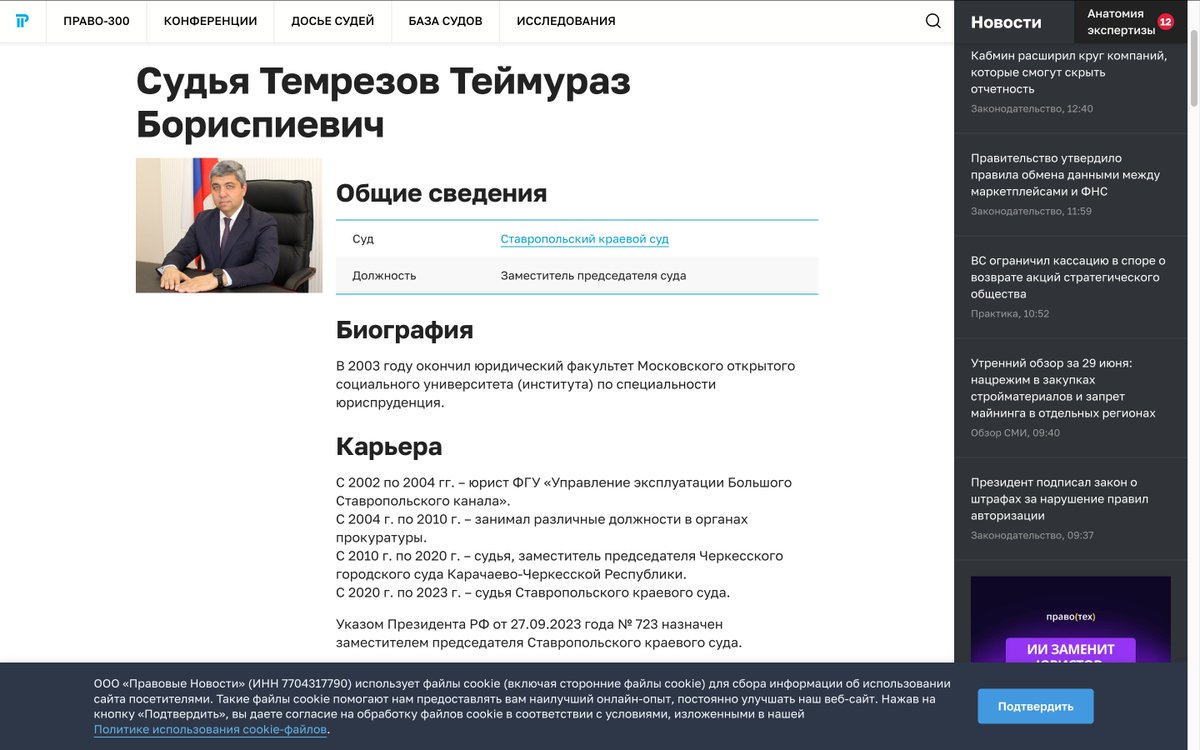Click the red 12 notification badge

[1165, 22]
